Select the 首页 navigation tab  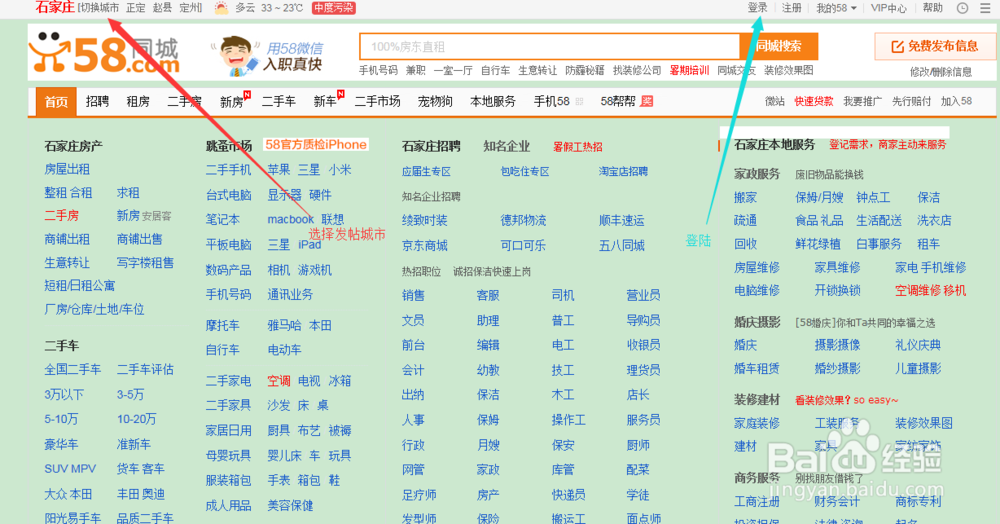tap(56, 101)
